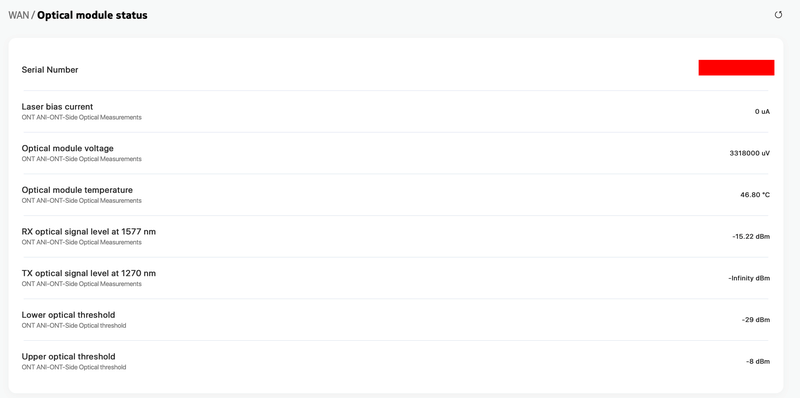Click the 3318000 uV voltage value
Screen dimensions: 800x398
point(749,153)
